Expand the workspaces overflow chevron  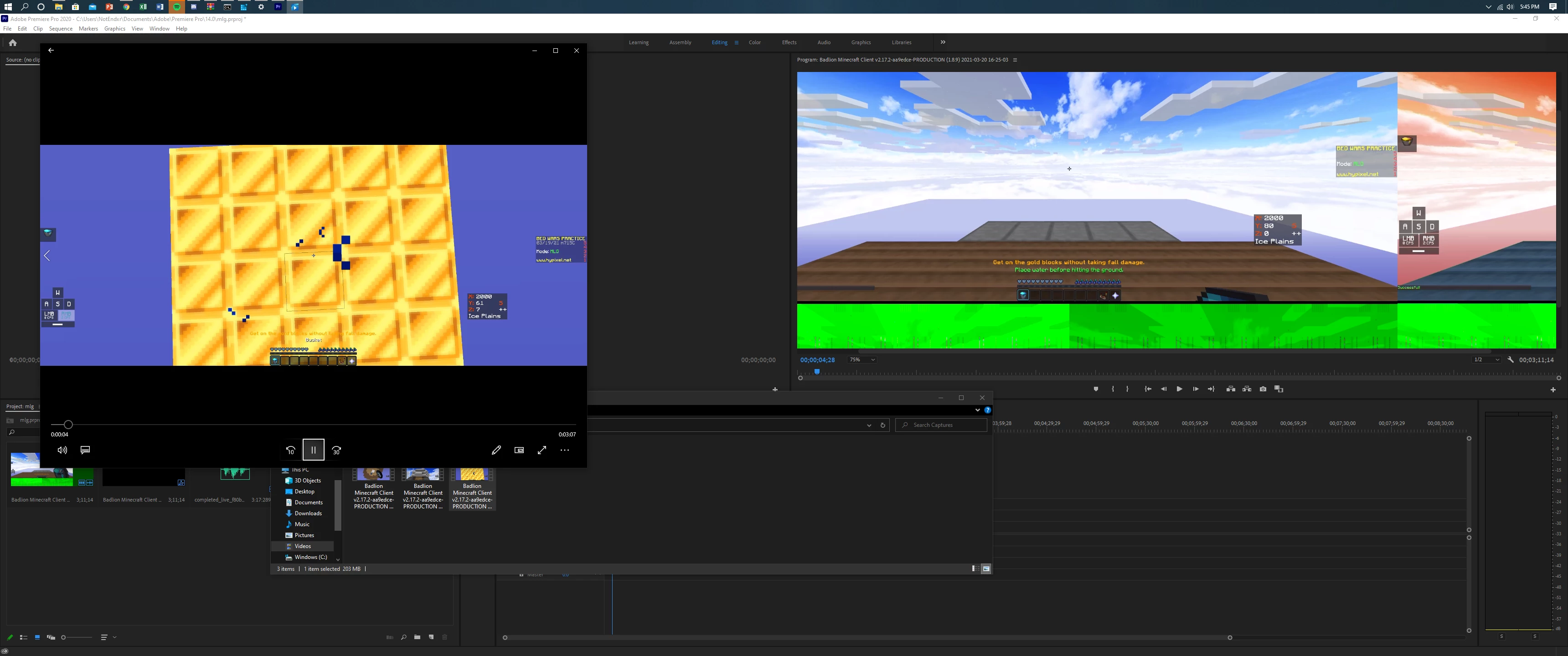943,42
